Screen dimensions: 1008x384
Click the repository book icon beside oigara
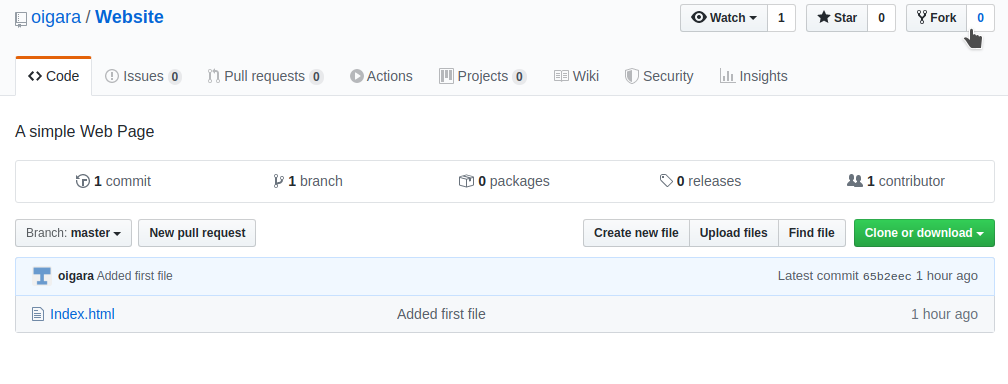(x=21, y=19)
